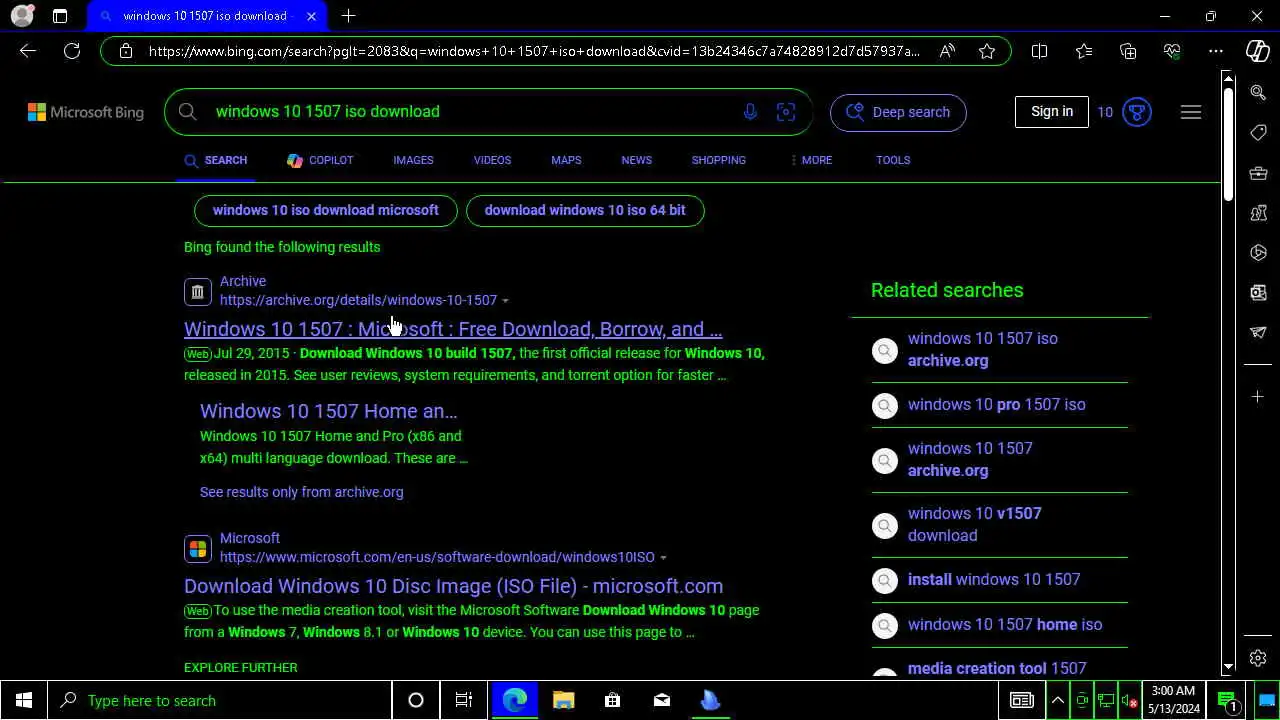Open the Windows Start menu
Screen dimensions: 1280x720
tap(24, 700)
